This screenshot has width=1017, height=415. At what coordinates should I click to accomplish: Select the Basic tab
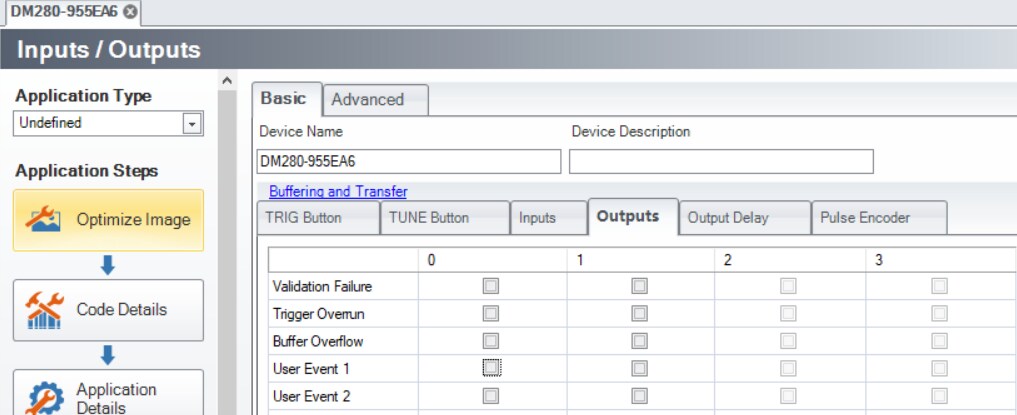click(283, 99)
